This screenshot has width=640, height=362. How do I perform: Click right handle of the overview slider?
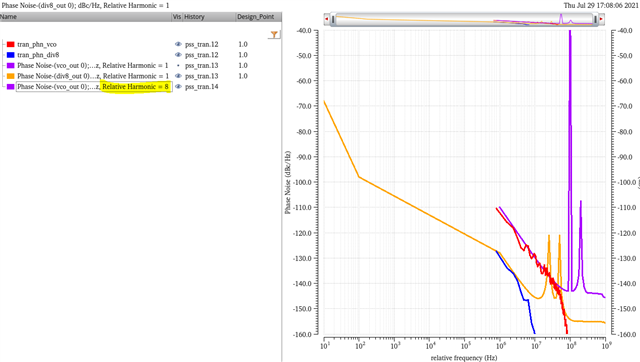(x=595, y=19)
